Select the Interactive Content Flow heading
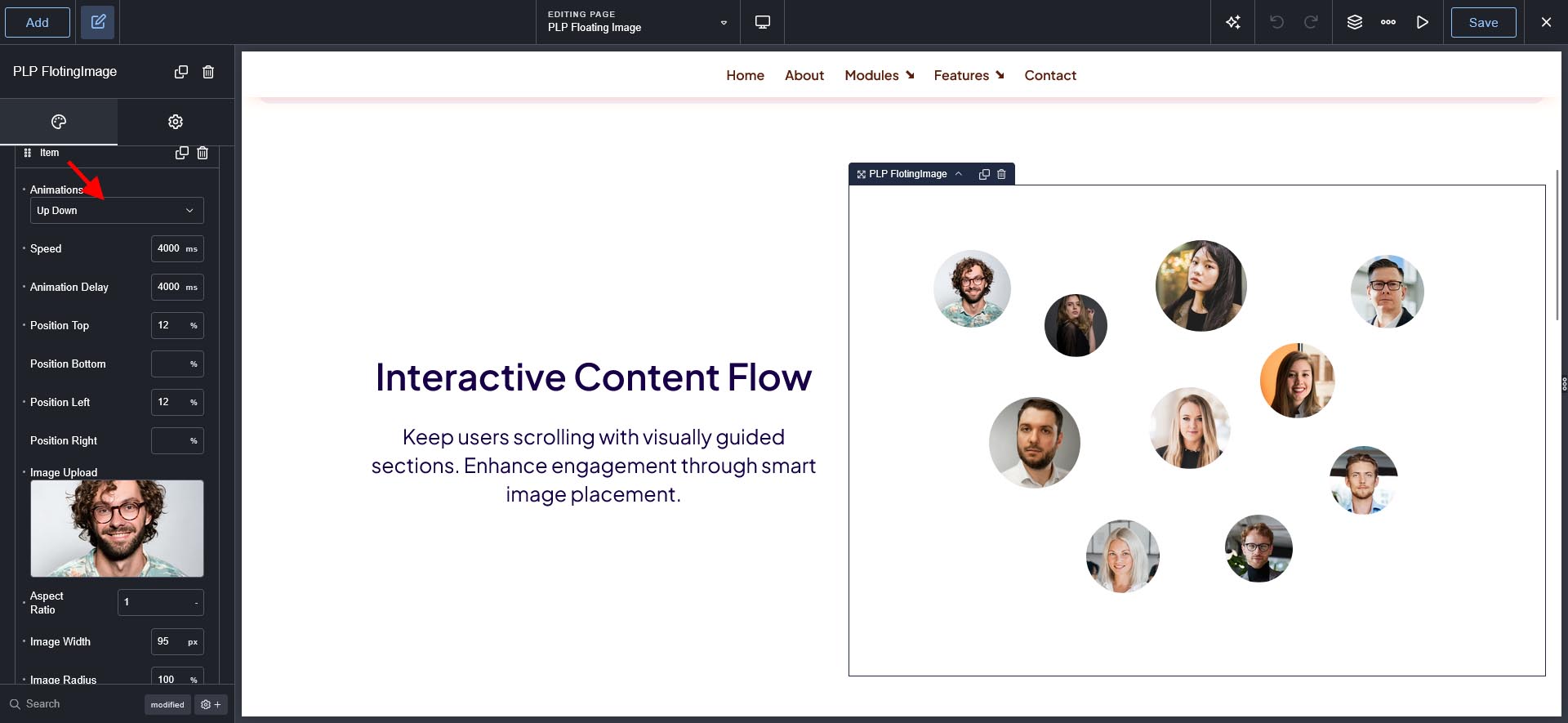The height and width of the screenshot is (723, 1568). coord(594,377)
